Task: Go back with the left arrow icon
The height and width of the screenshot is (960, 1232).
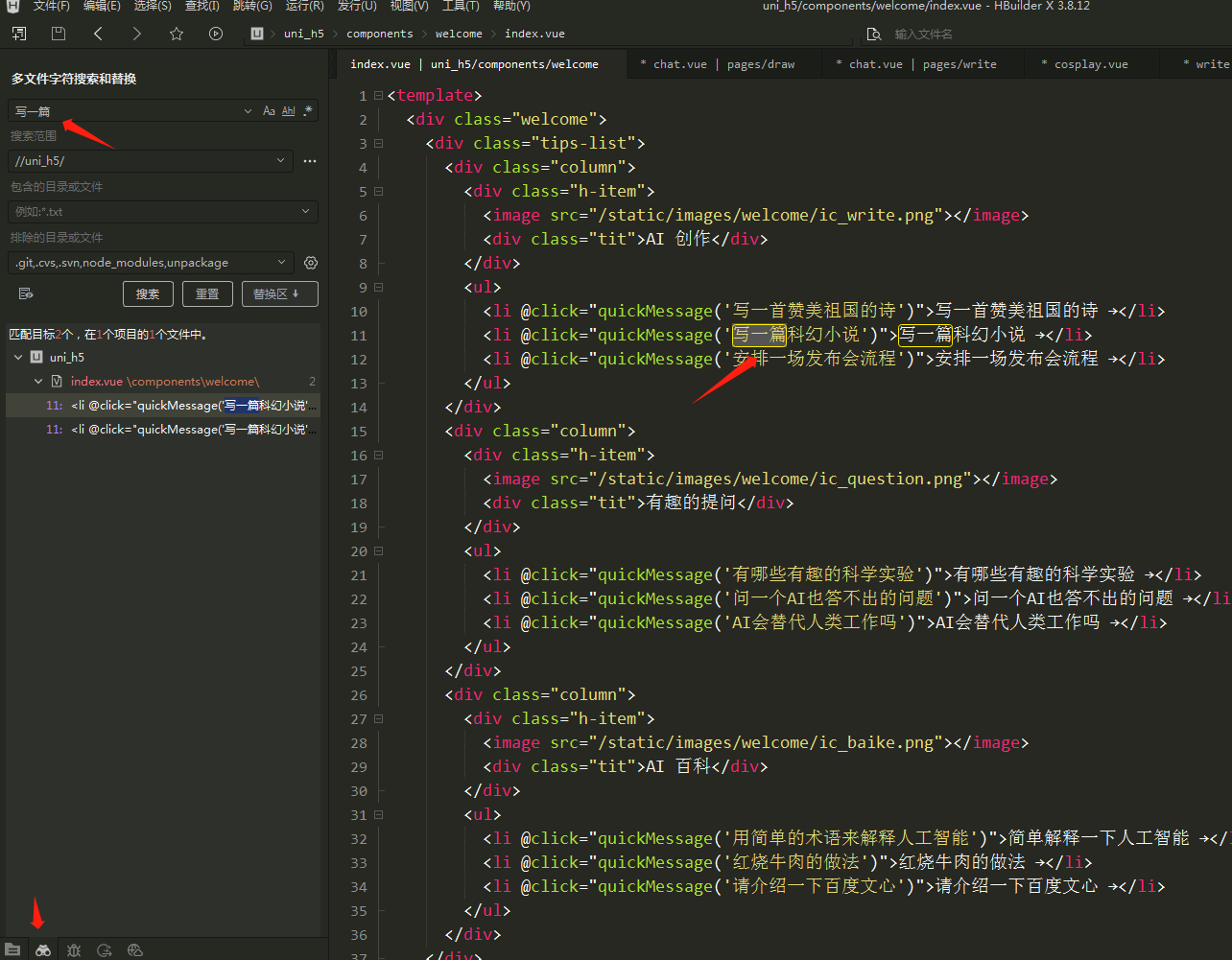Action: coord(98,34)
